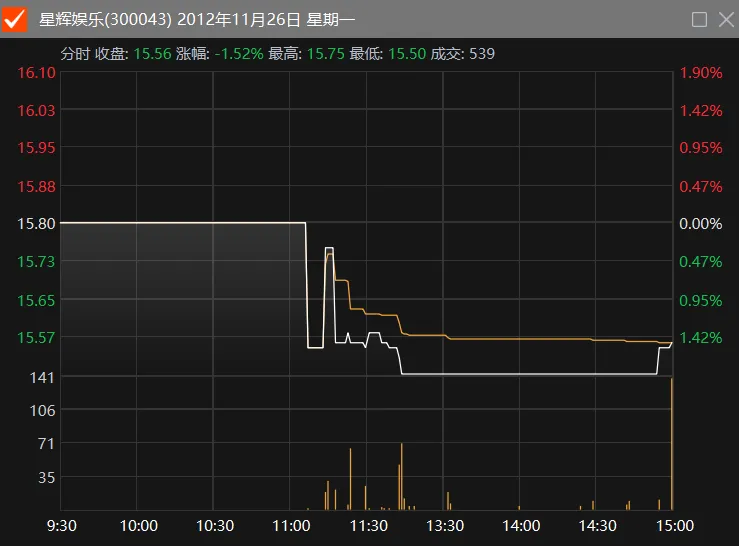Select the 13:30 time axis marker

[445, 526]
